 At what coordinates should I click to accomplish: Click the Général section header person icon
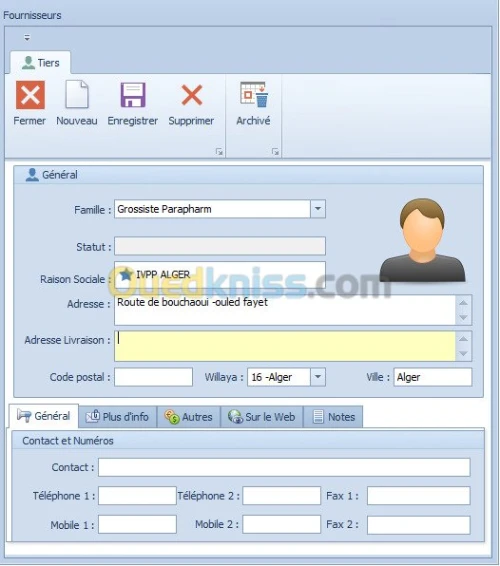pyautogui.click(x=32, y=175)
